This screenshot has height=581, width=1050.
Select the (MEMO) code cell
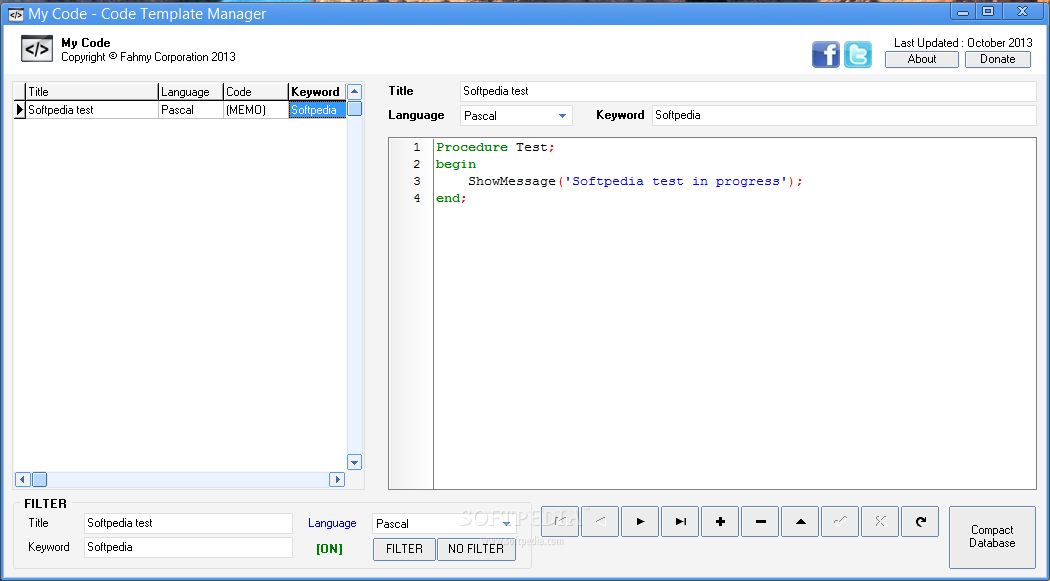click(x=256, y=110)
